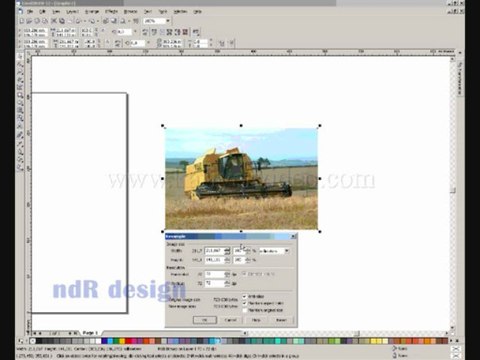Click the Width value spinner arrows
The height and width of the screenshot is (360, 480).
(227, 251)
